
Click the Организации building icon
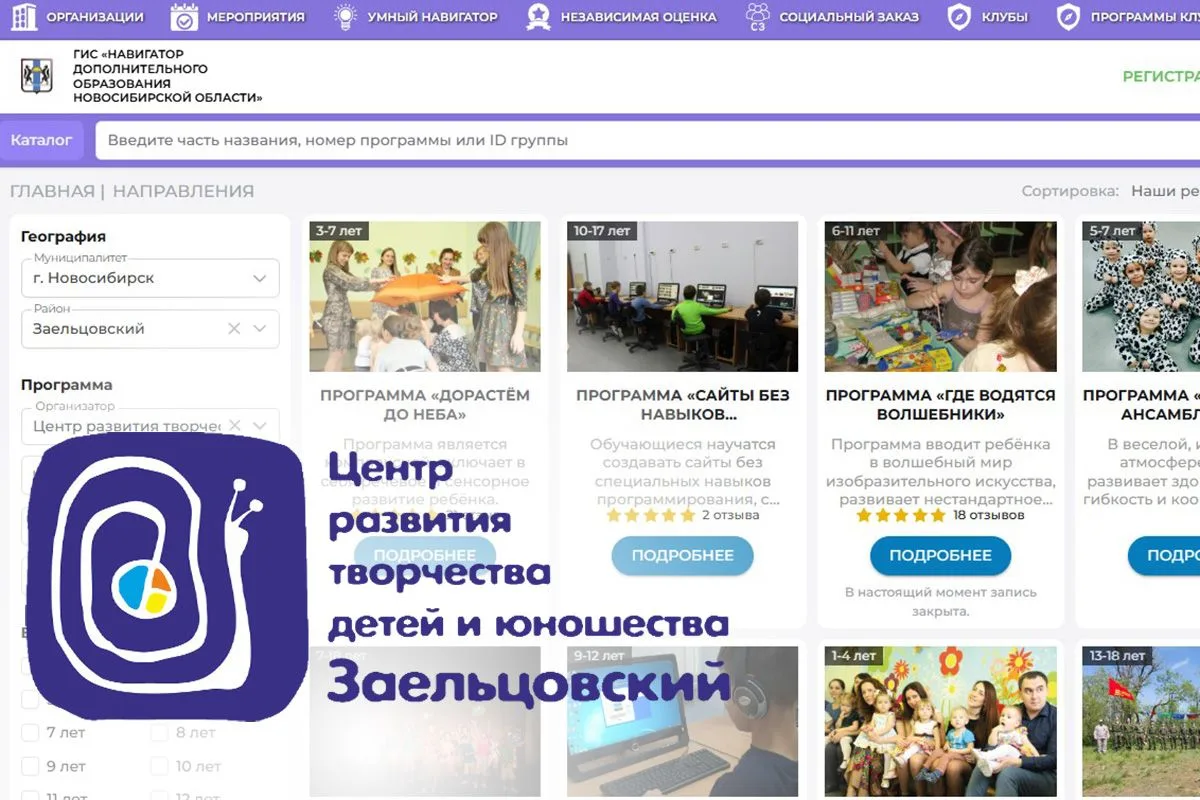24,16
